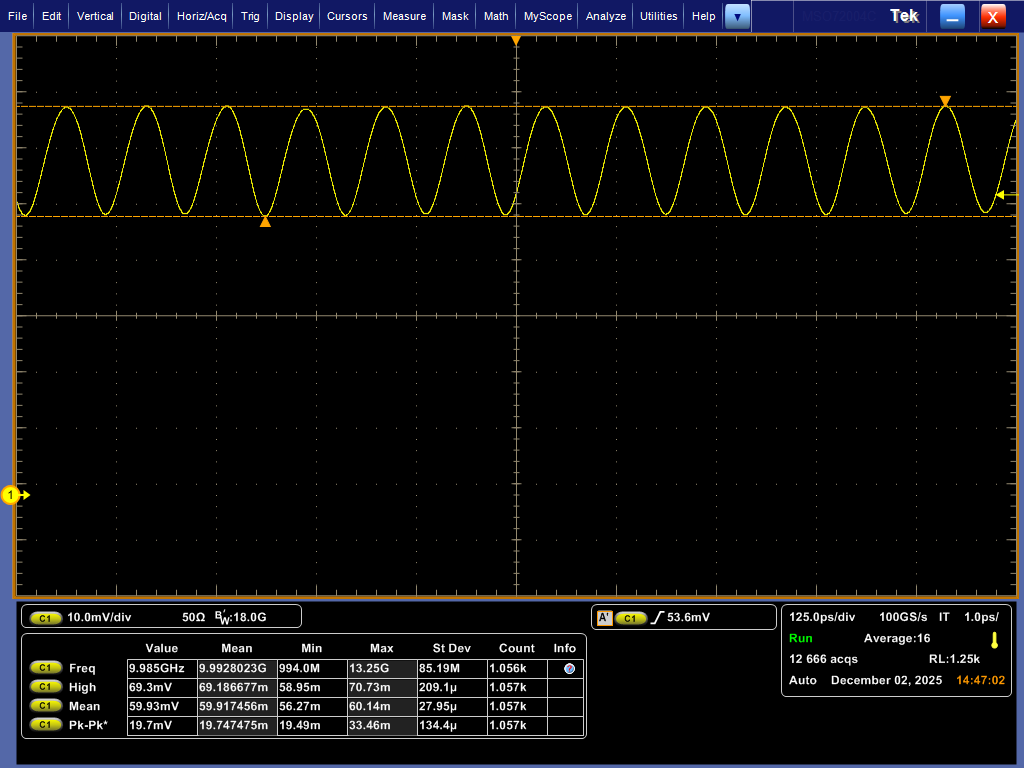This screenshot has height=768, width=1024.
Task: Click the minimum value marker on waveform
Action: pos(265,222)
